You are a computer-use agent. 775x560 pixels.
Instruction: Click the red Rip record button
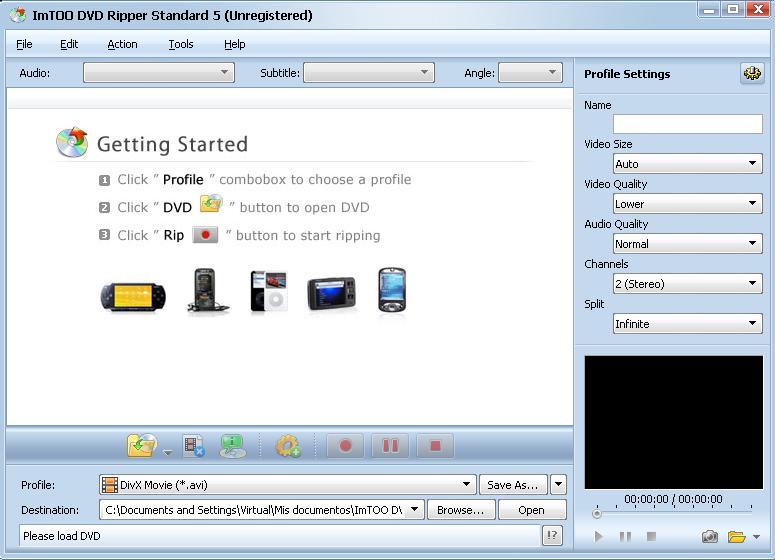click(x=345, y=446)
